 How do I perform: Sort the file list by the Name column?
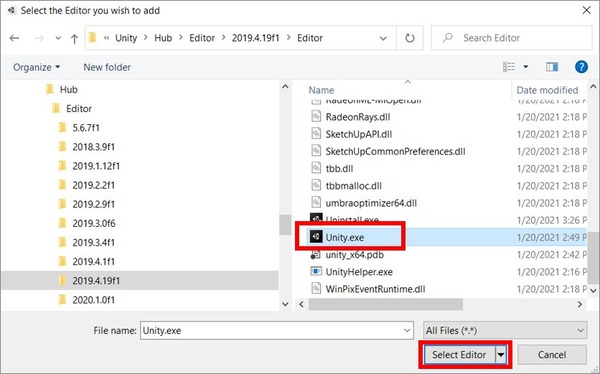tap(321, 90)
